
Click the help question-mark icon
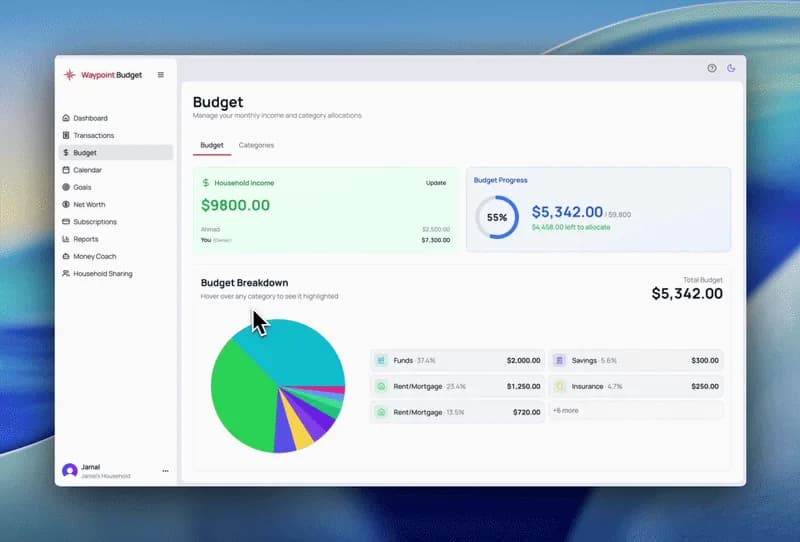[712, 68]
